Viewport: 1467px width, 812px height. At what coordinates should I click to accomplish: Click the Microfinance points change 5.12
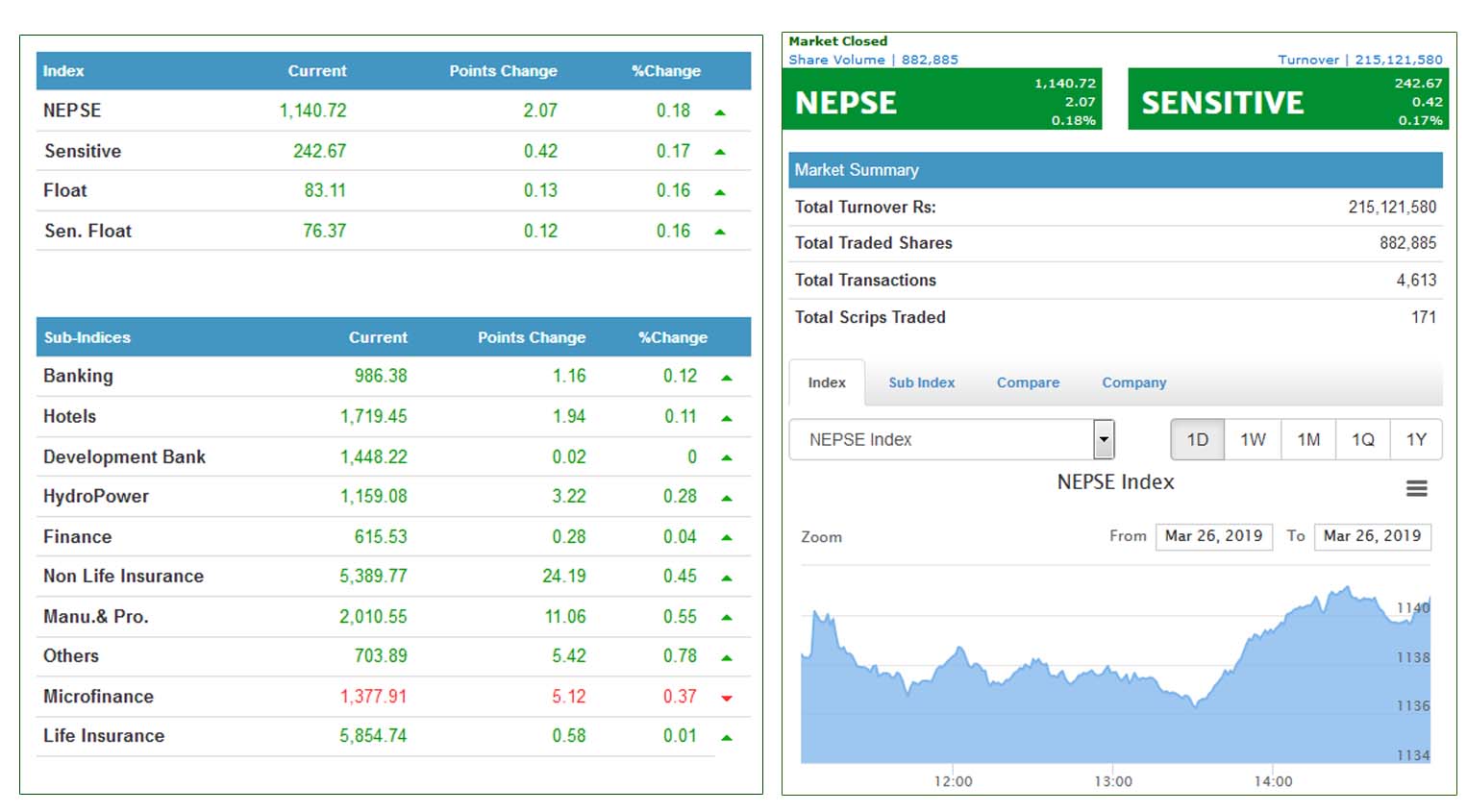point(568,696)
